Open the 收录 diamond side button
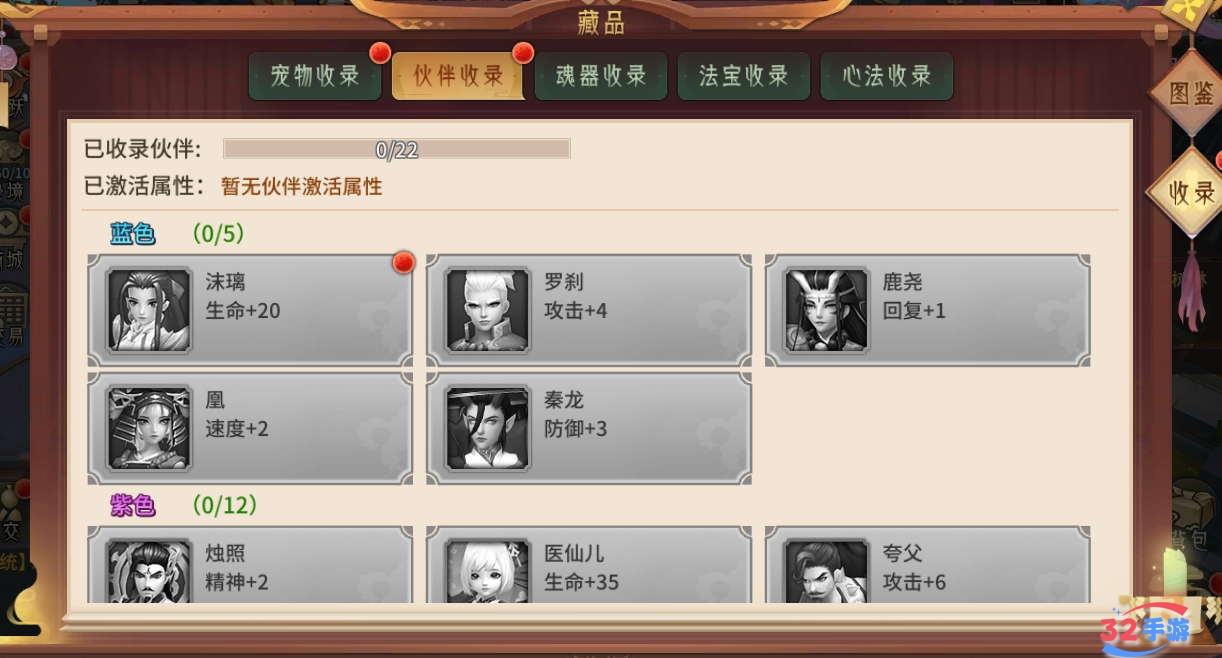Screen dimensions: 1222x658 [1191, 192]
